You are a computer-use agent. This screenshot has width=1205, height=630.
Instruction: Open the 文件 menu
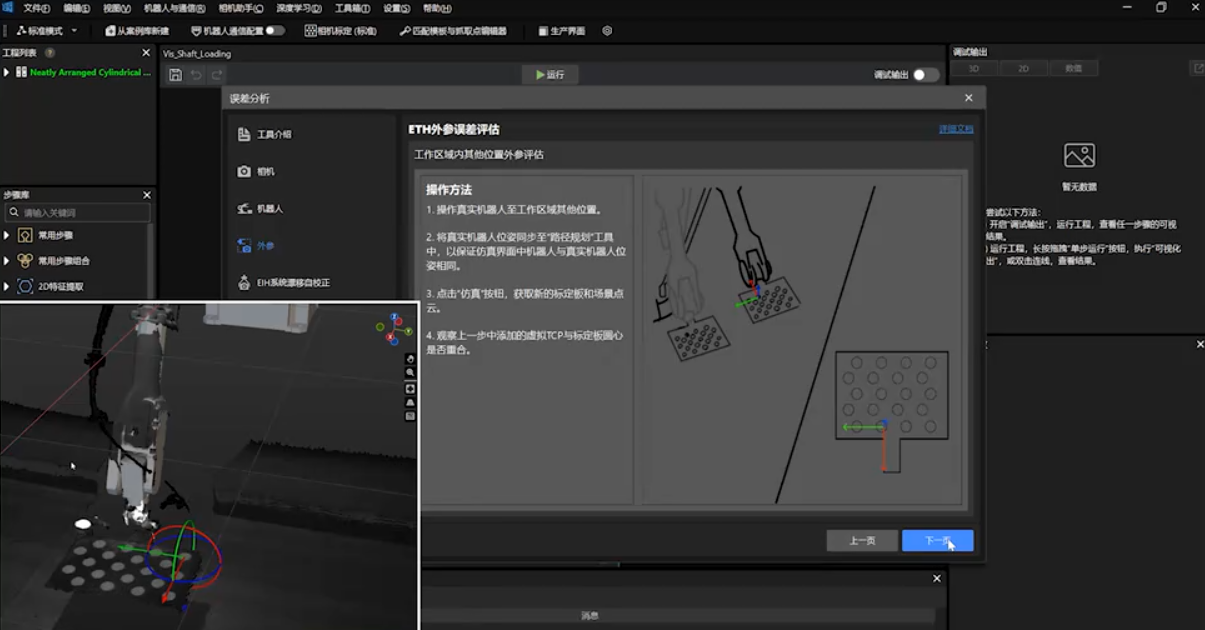[x=36, y=8]
